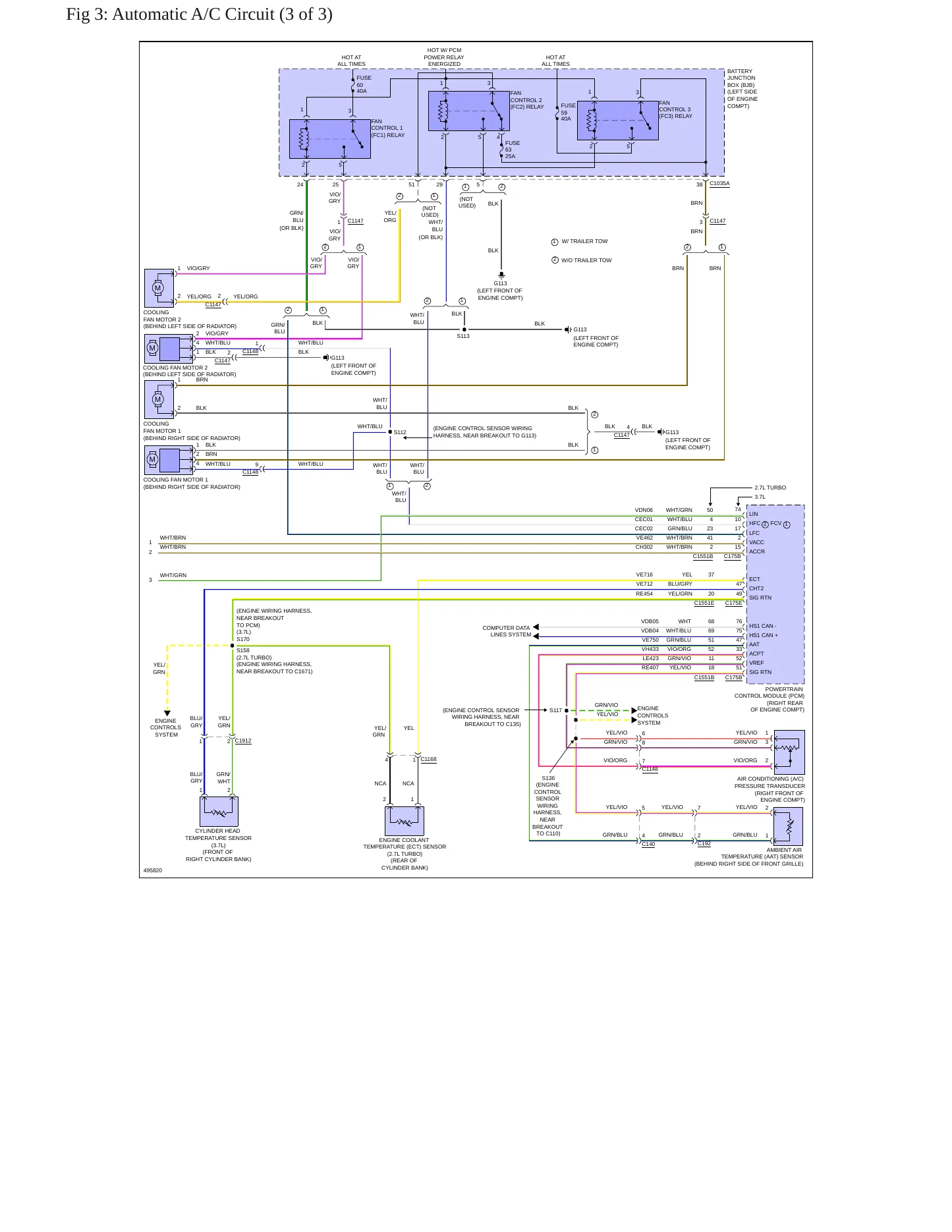Viewport: 952px width, 1232px height.
Task: Click the Fuse 63 25A label
Action: [512, 150]
